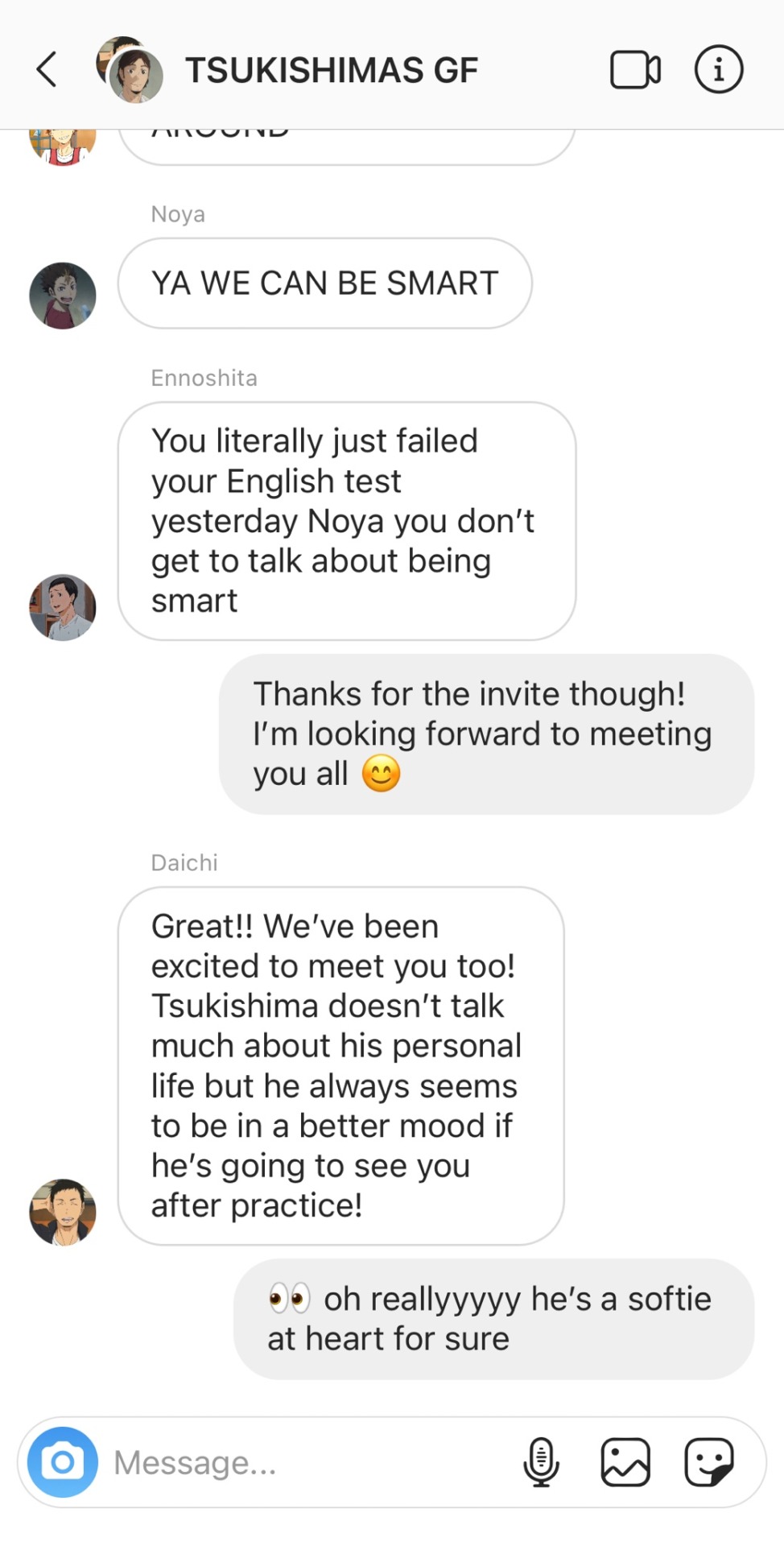Open the photo gallery picker

[625, 1461]
